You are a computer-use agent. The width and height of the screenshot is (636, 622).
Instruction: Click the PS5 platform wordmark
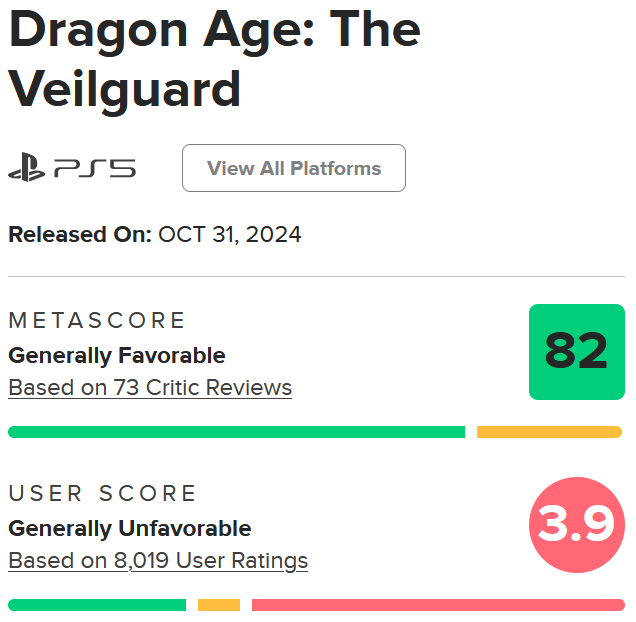pyautogui.click(x=94, y=168)
